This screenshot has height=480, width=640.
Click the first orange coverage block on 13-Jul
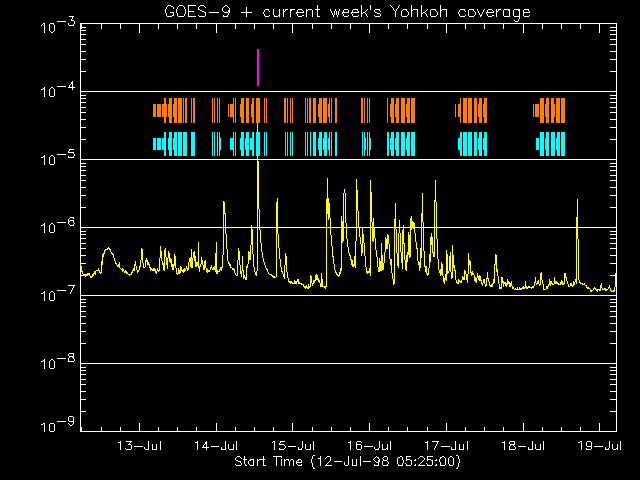pos(174,111)
